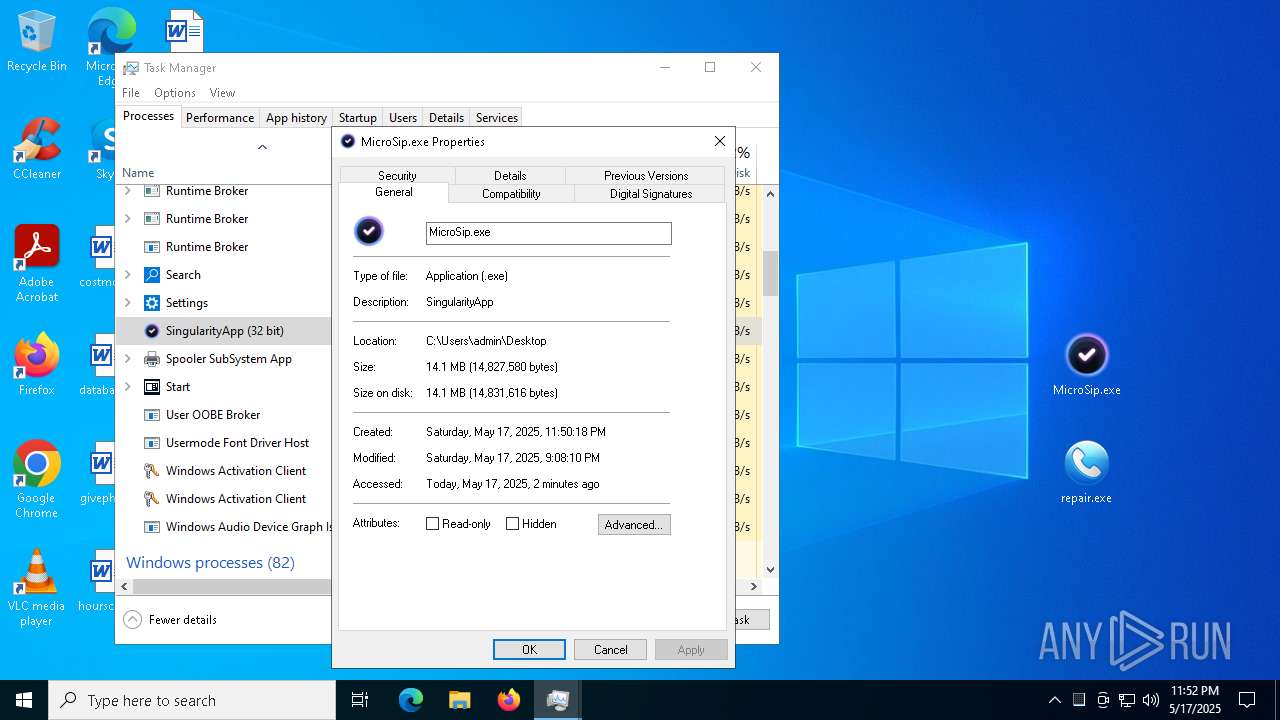Show hidden system tray icons

(x=1054, y=700)
